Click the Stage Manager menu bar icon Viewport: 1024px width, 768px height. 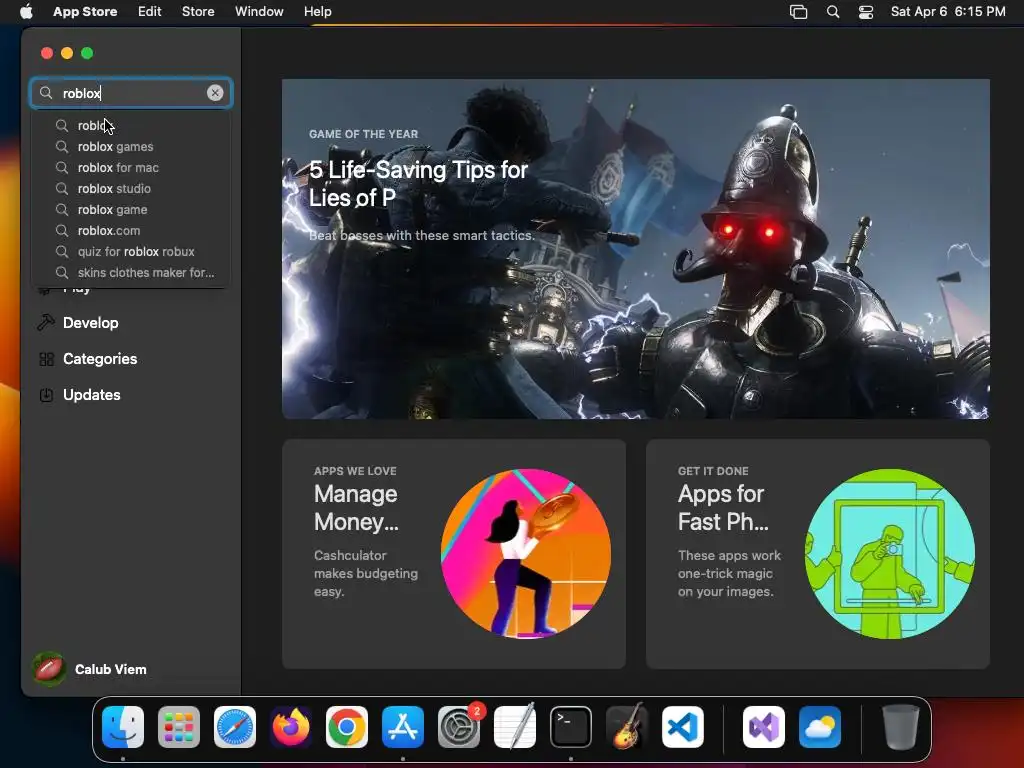tap(798, 12)
